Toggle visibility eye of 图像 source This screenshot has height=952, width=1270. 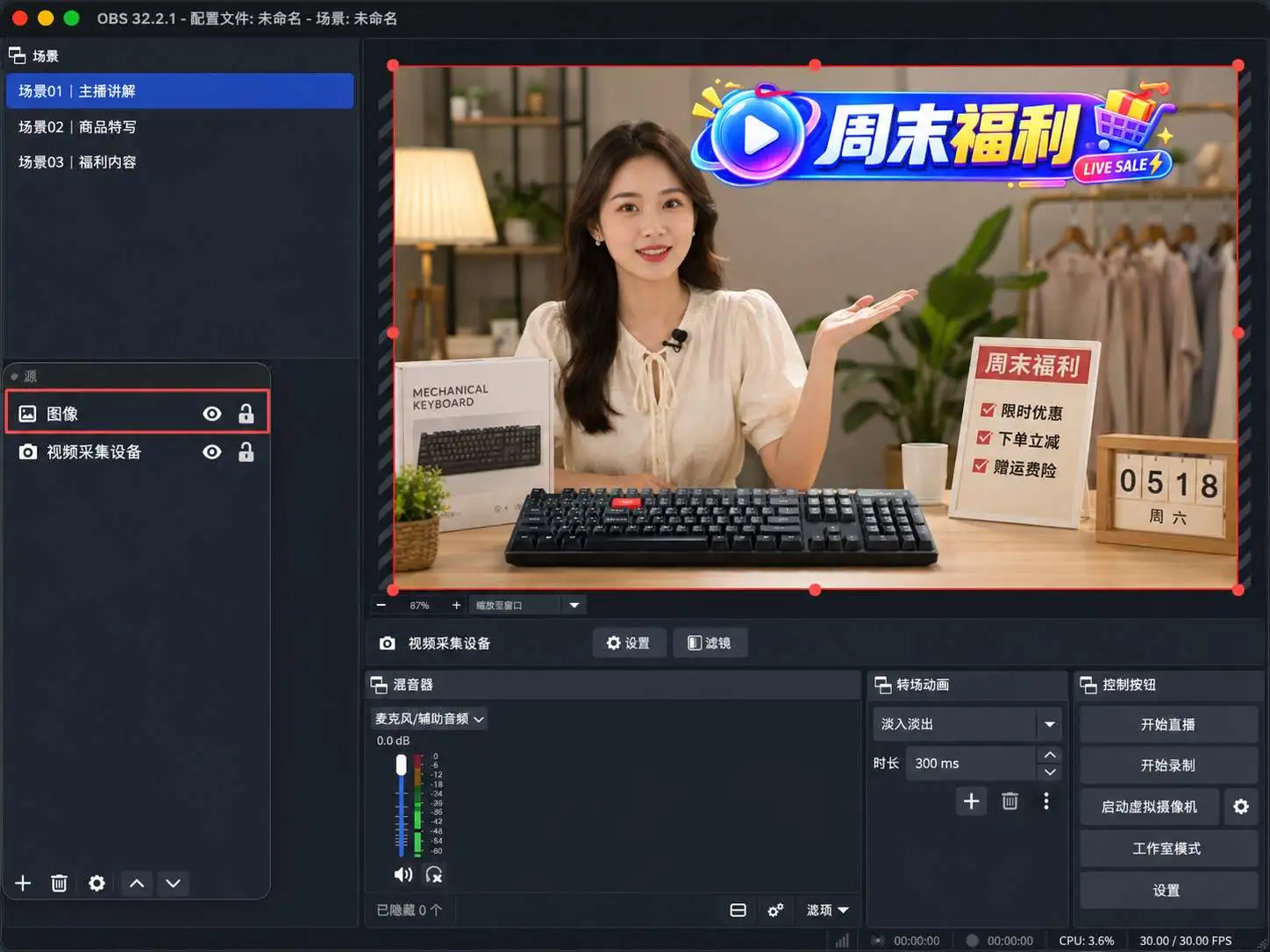(x=212, y=414)
